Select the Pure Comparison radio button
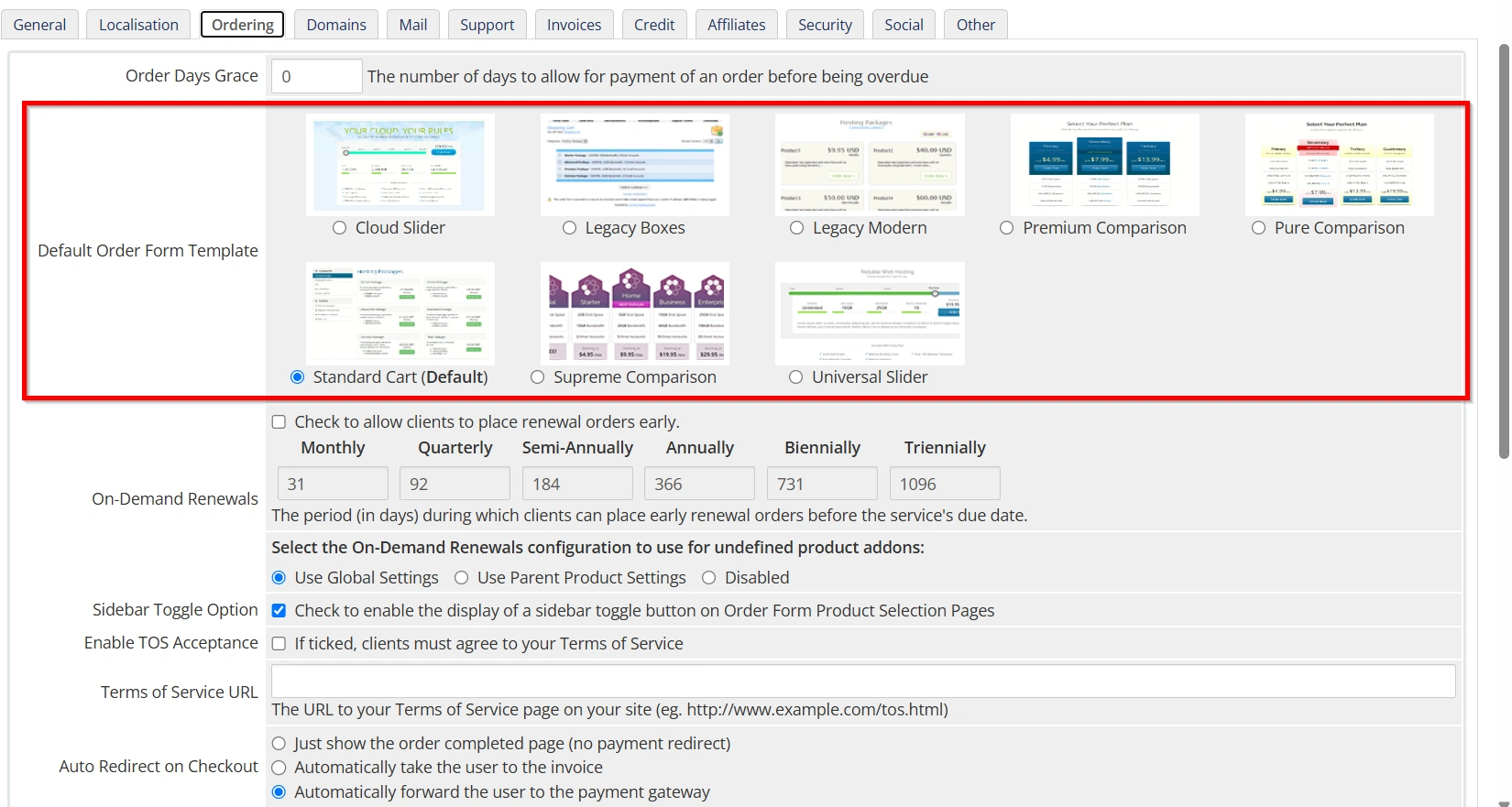Screen dimensions: 1512x807 [1259, 228]
